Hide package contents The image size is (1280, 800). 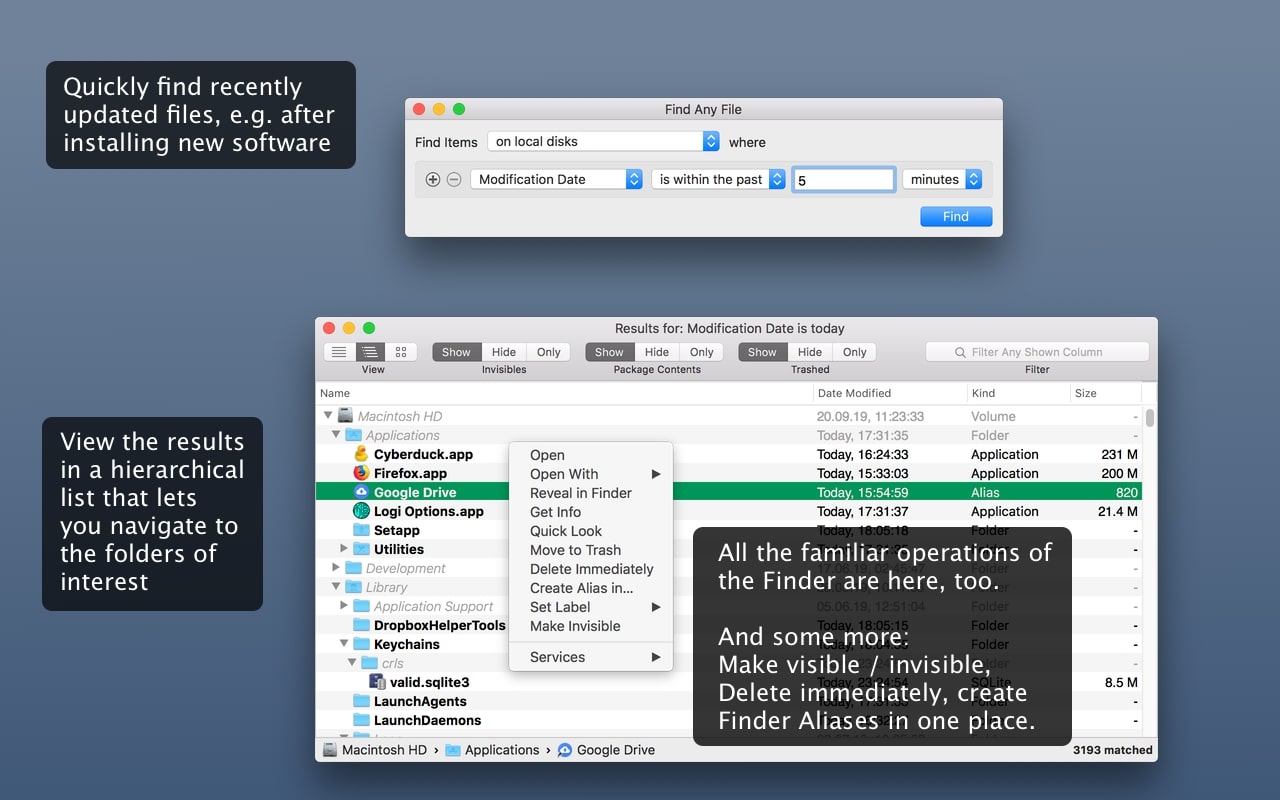point(656,352)
